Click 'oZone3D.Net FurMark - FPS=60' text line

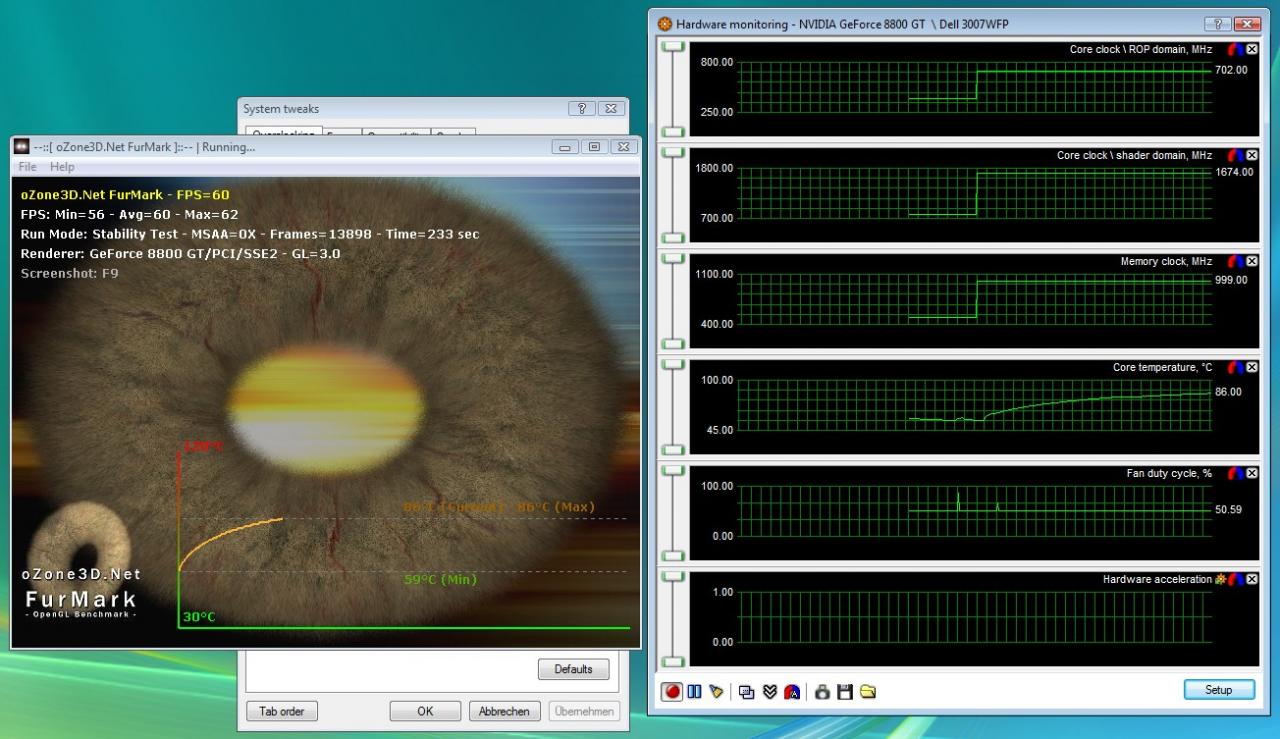[125, 195]
